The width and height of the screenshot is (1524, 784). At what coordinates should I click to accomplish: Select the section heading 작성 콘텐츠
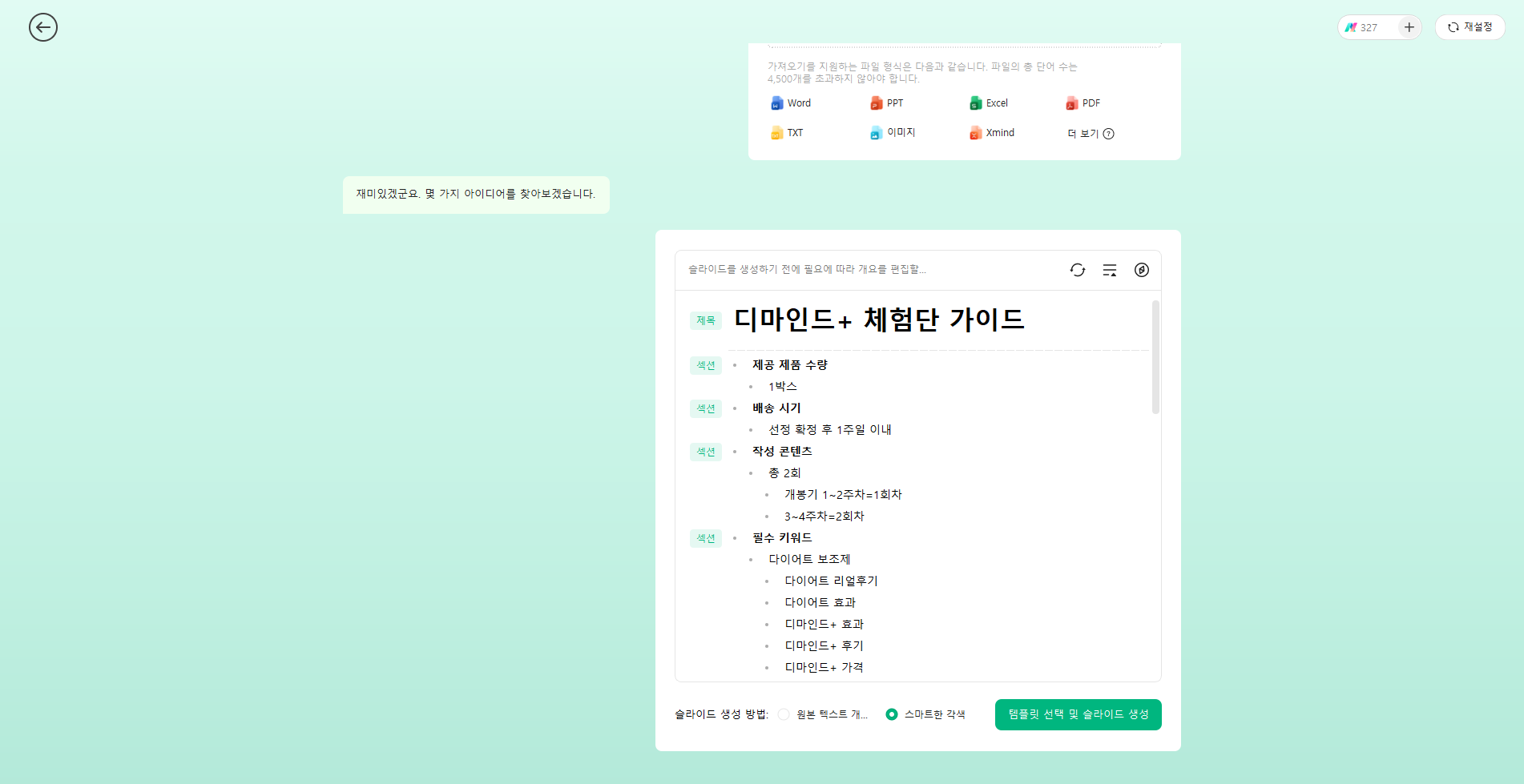pos(782,452)
